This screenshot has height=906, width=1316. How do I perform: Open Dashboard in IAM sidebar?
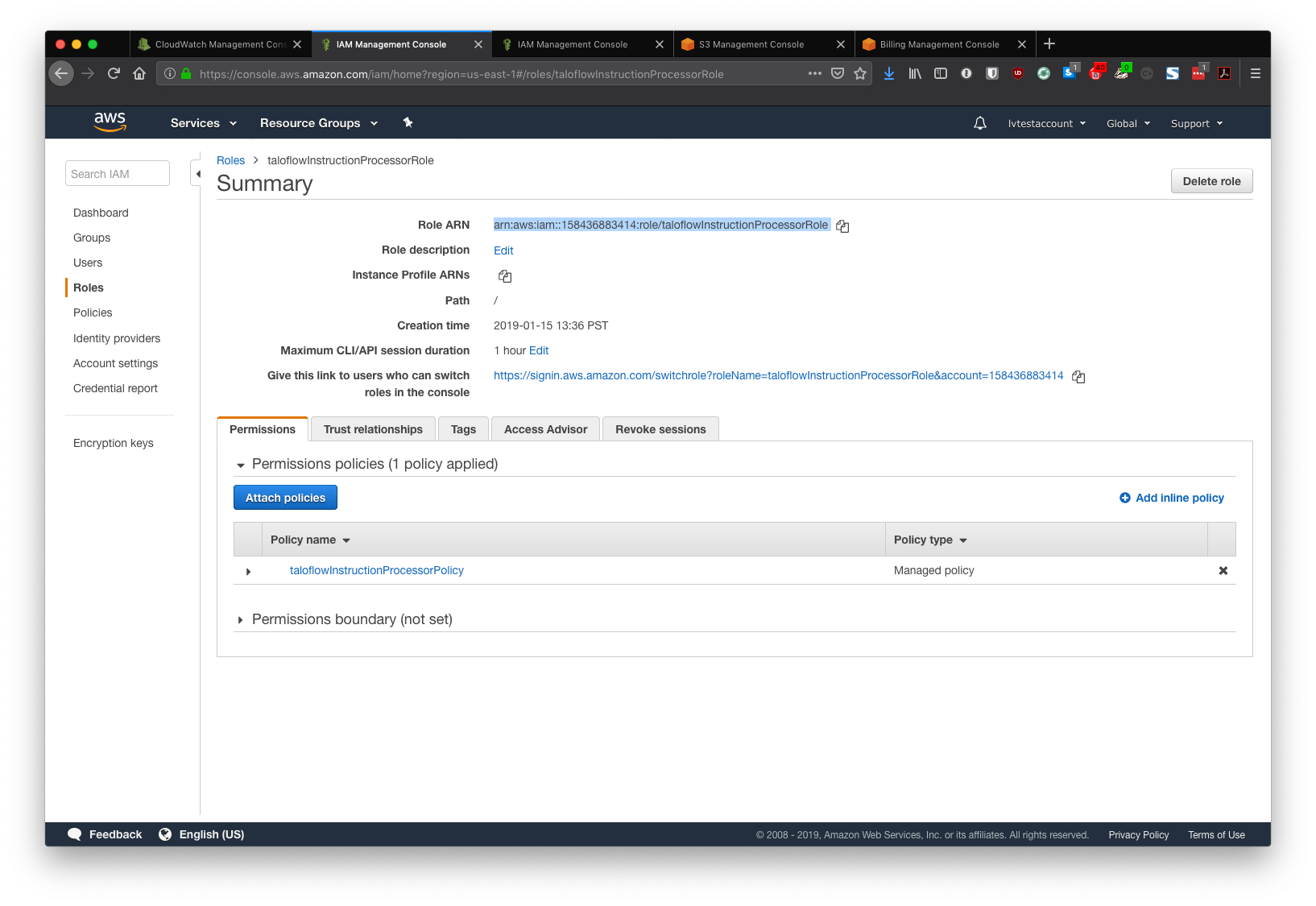[101, 213]
